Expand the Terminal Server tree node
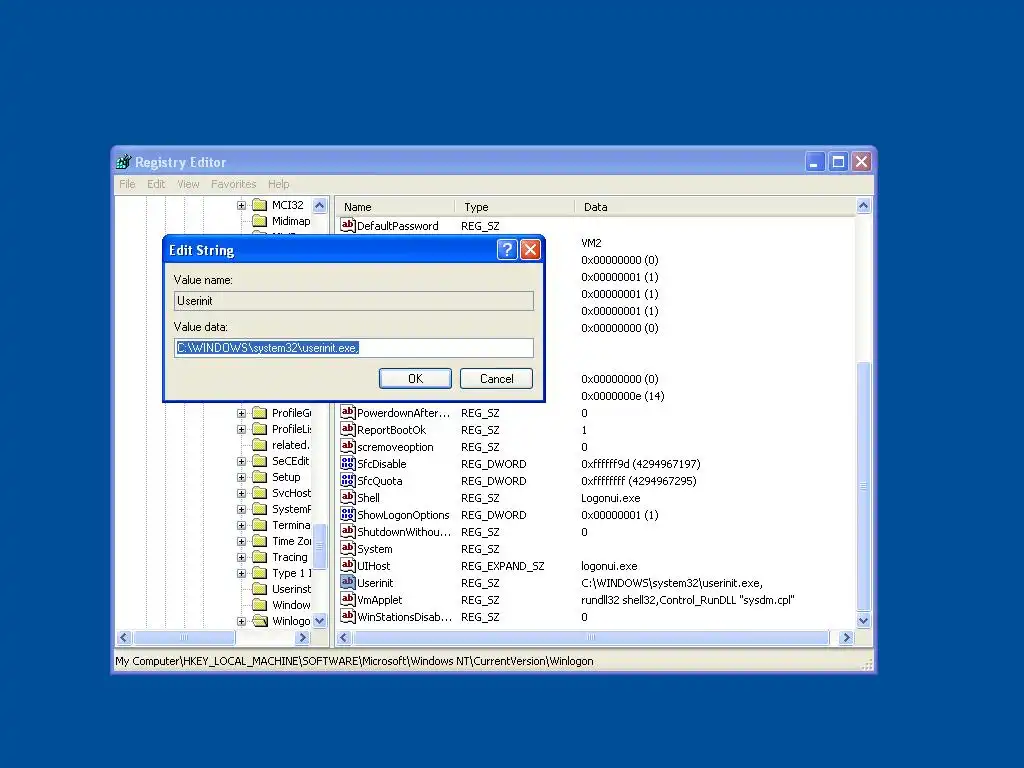This screenshot has height=768, width=1024. coord(241,525)
